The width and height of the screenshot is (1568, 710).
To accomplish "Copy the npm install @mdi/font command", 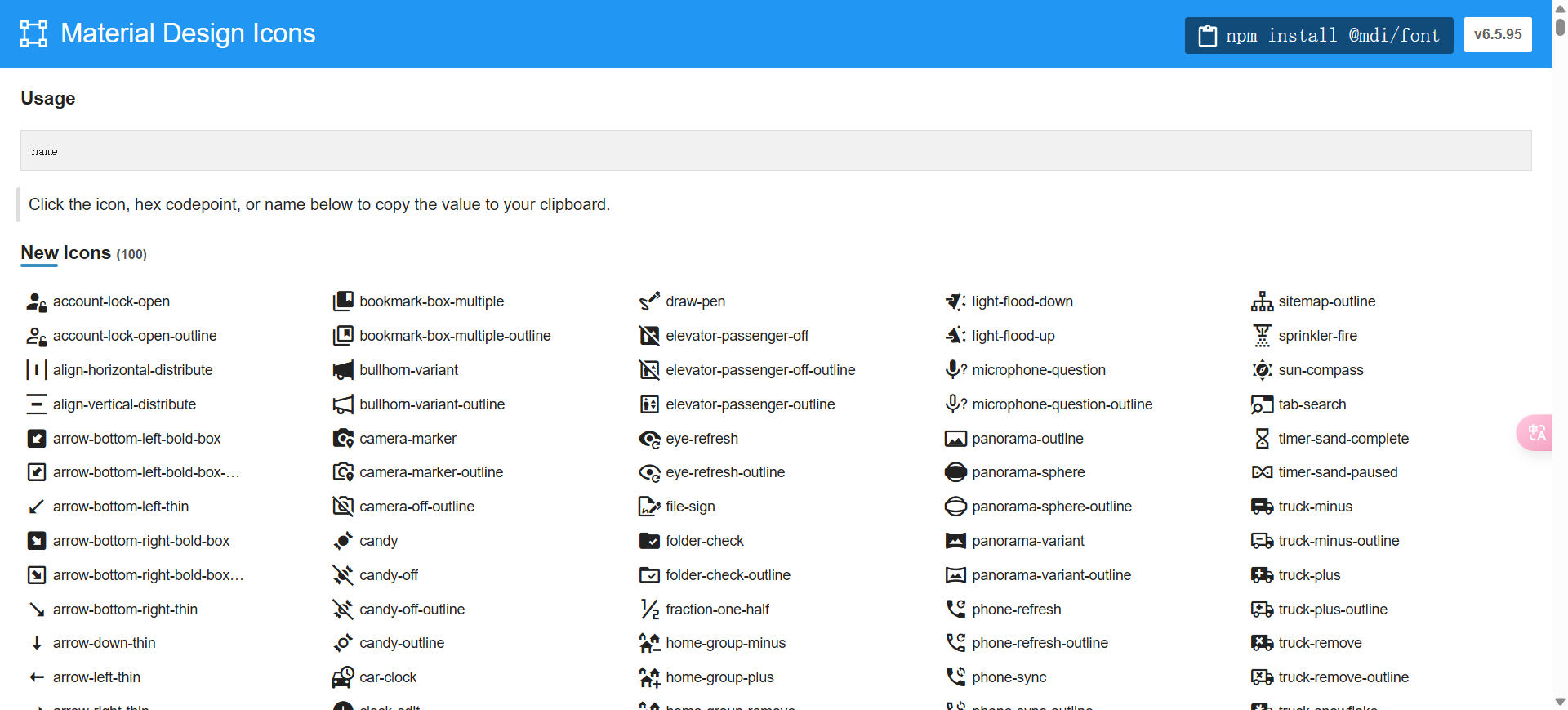I will (x=1318, y=35).
